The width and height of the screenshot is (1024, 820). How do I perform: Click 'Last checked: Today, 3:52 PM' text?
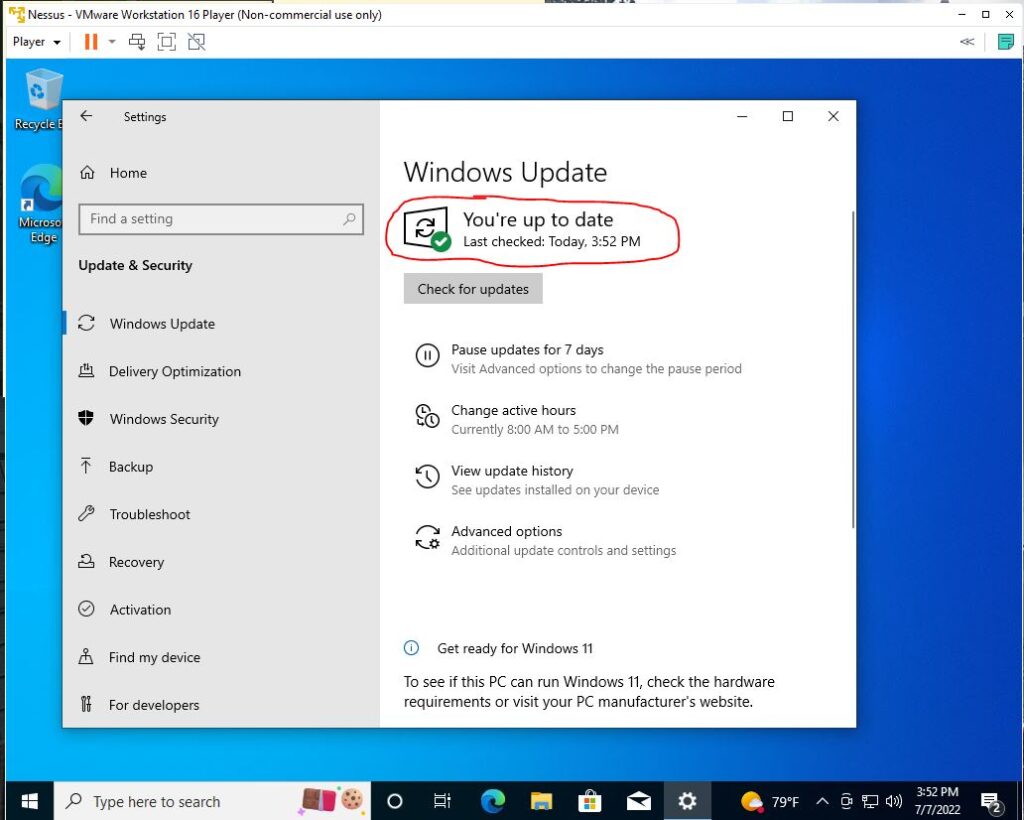pos(552,242)
